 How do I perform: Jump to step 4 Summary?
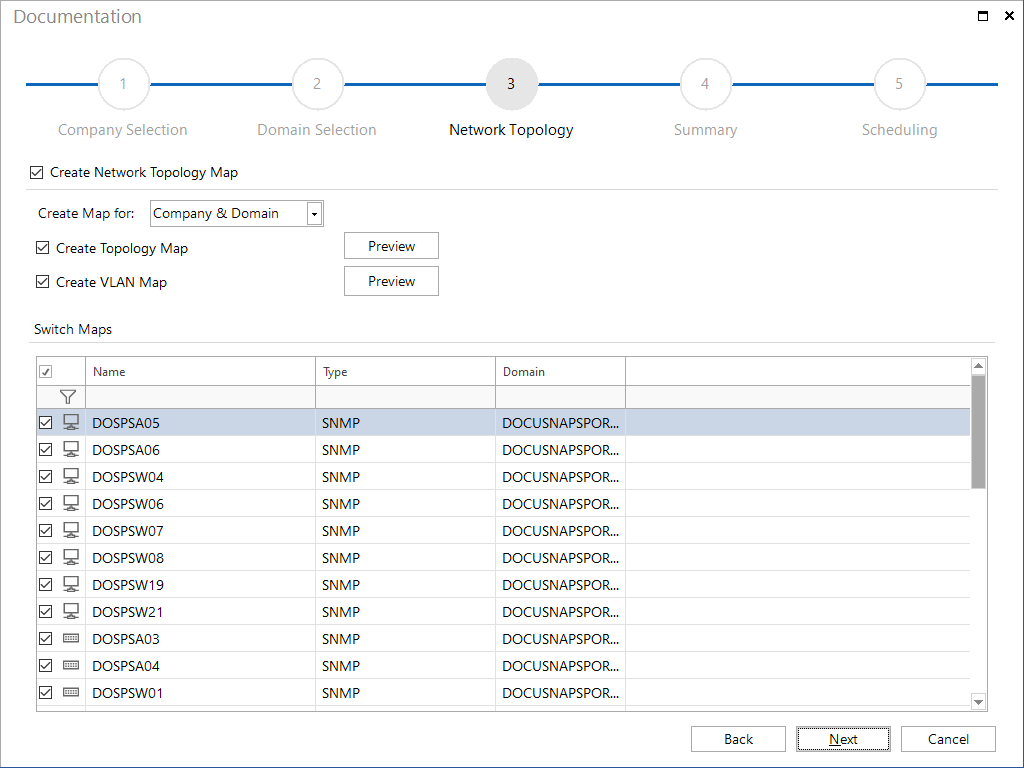click(x=705, y=84)
